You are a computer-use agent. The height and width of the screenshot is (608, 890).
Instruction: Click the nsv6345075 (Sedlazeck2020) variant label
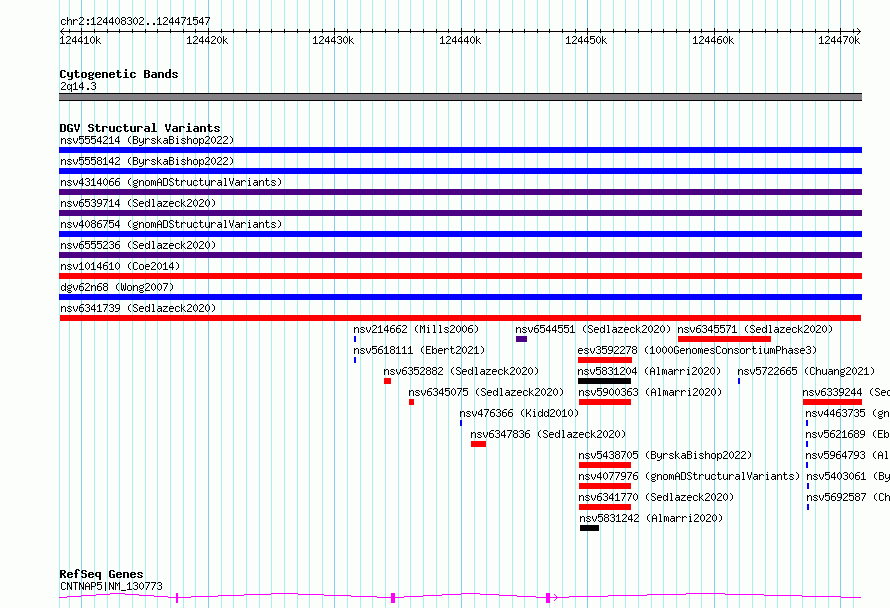486,392
